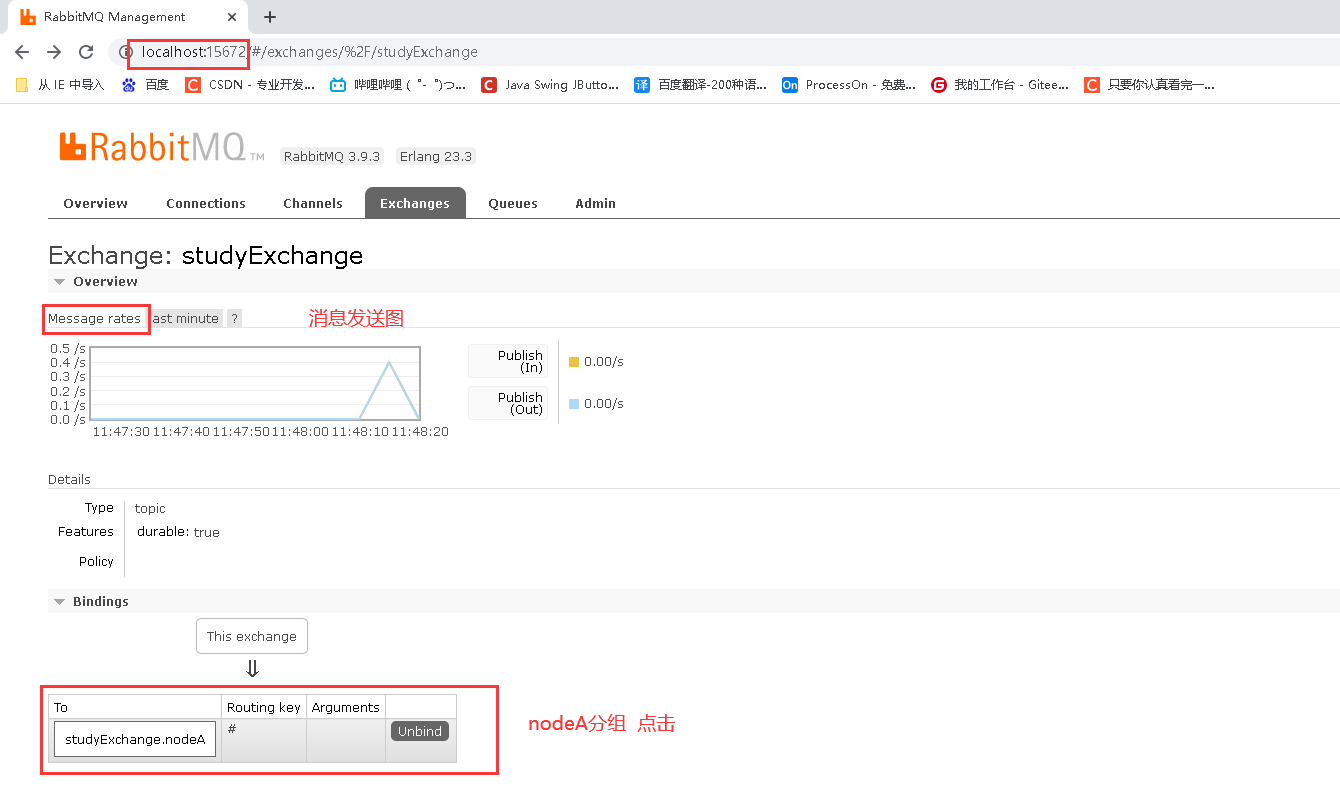Click the browser forward arrow
Image resolution: width=1340 pixels, height=787 pixels.
54,52
